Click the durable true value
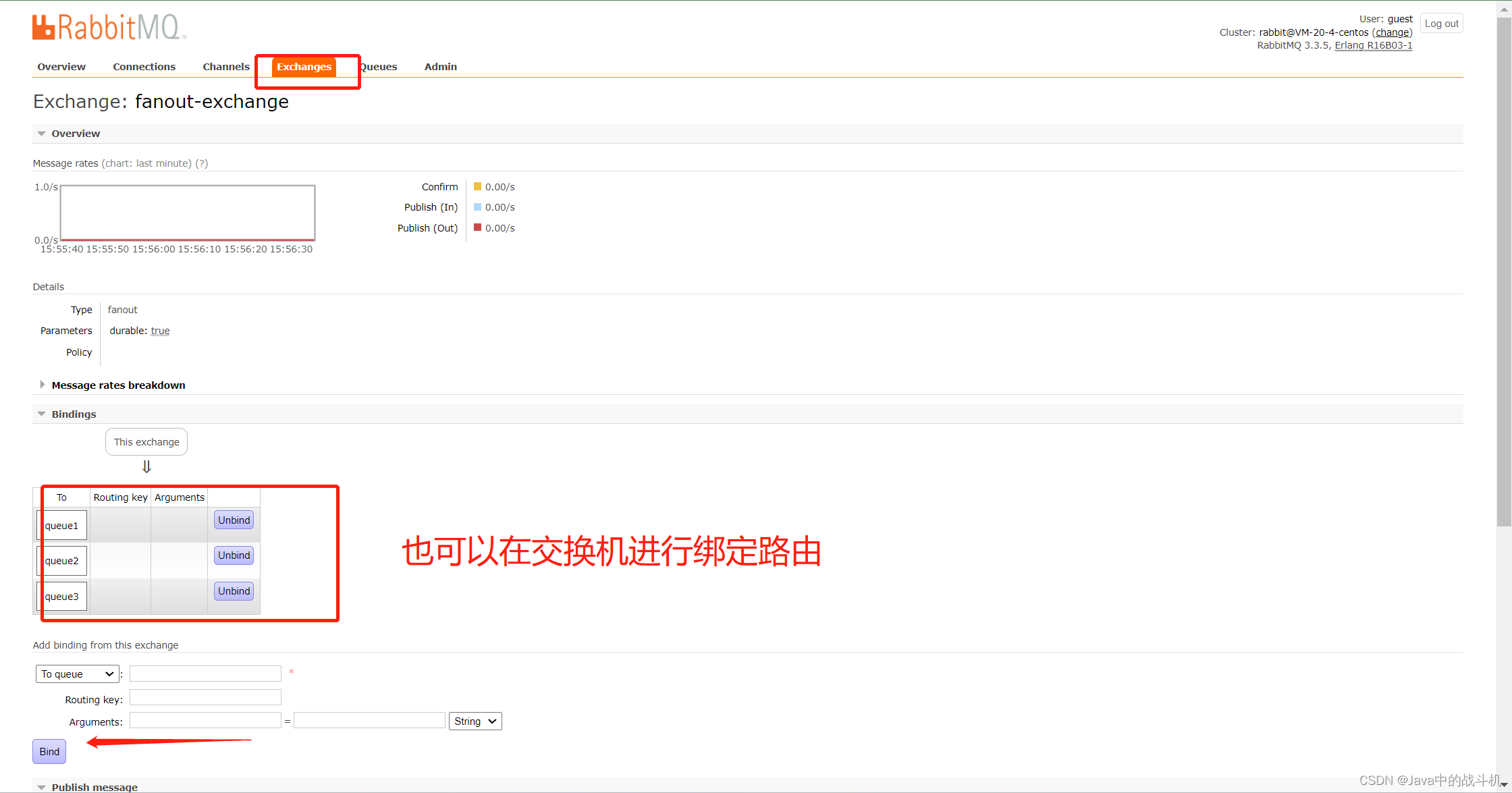Image resolution: width=1512 pixels, height=793 pixels. click(x=160, y=331)
